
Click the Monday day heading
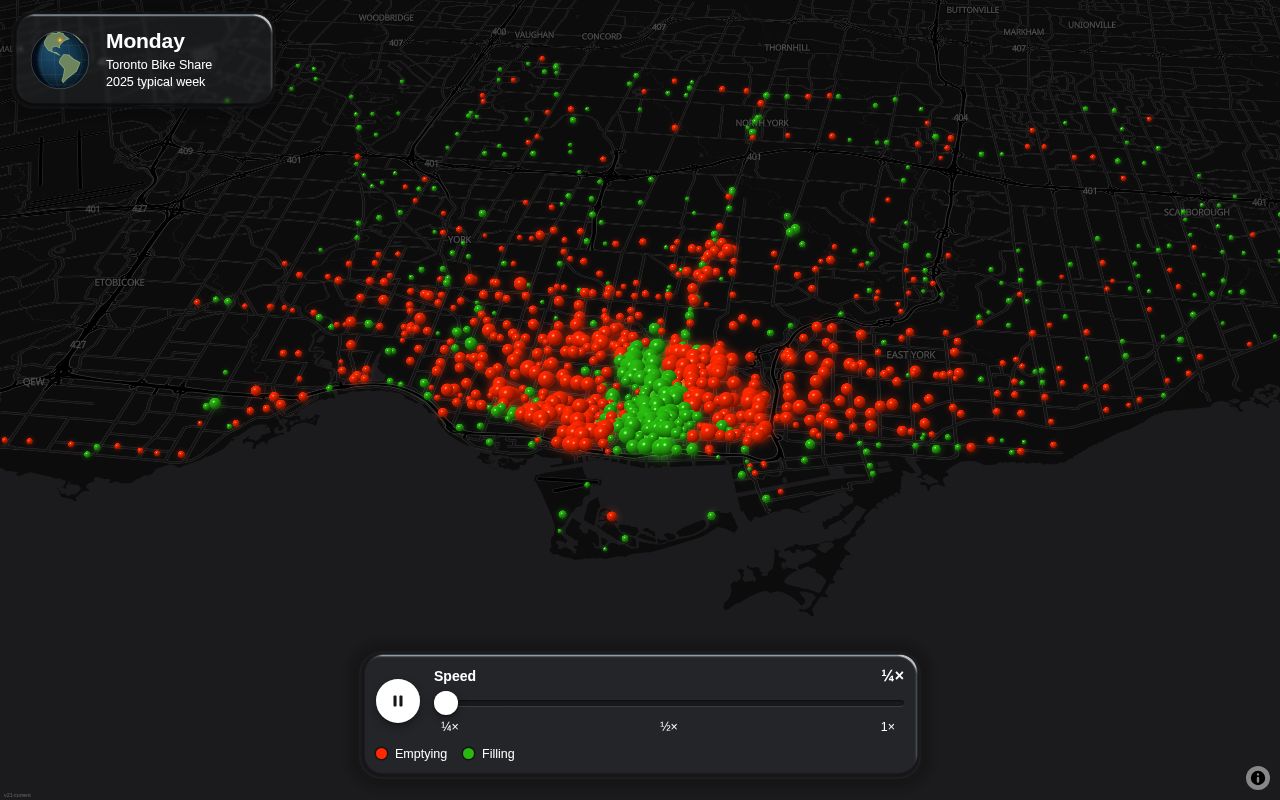click(145, 41)
